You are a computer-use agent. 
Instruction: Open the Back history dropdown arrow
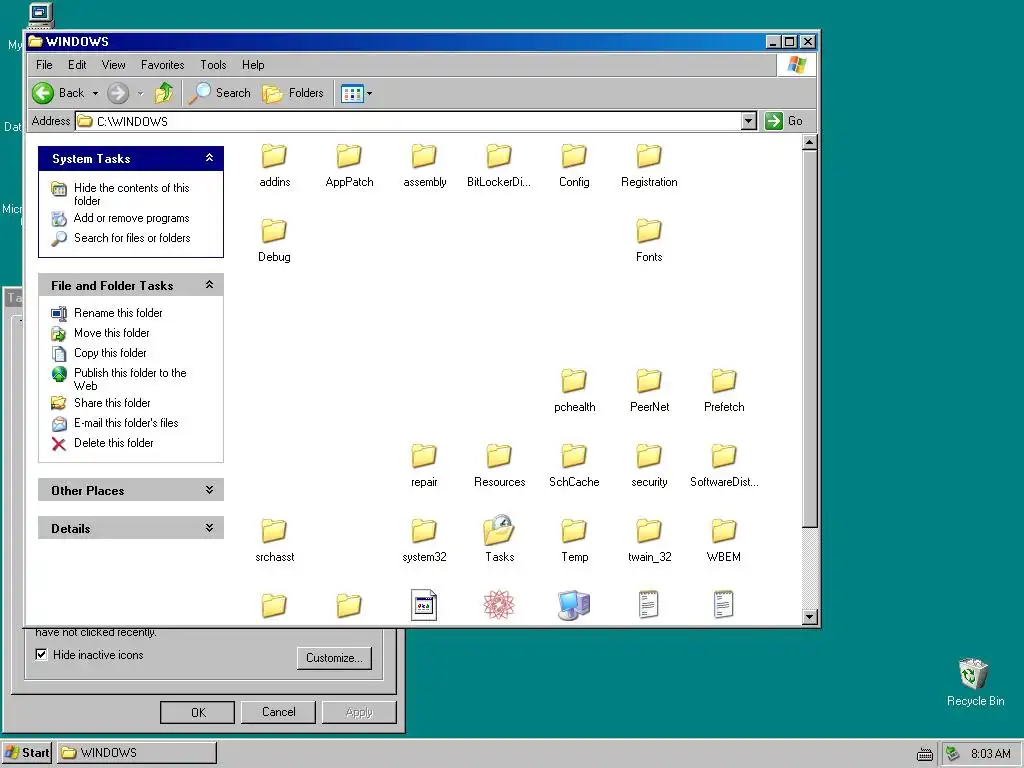pyautogui.click(x=95, y=93)
